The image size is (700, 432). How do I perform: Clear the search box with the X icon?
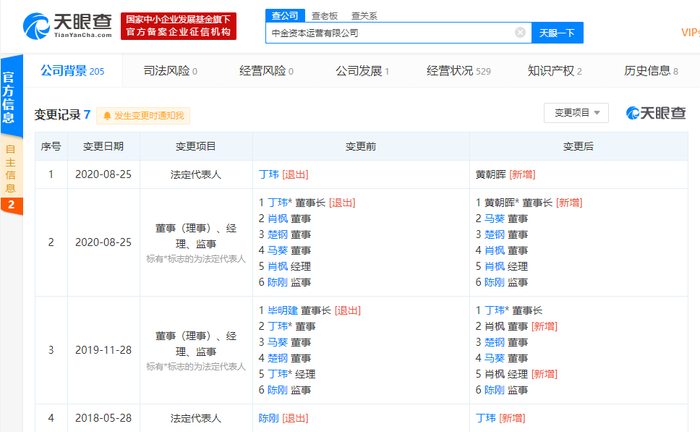[520, 33]
